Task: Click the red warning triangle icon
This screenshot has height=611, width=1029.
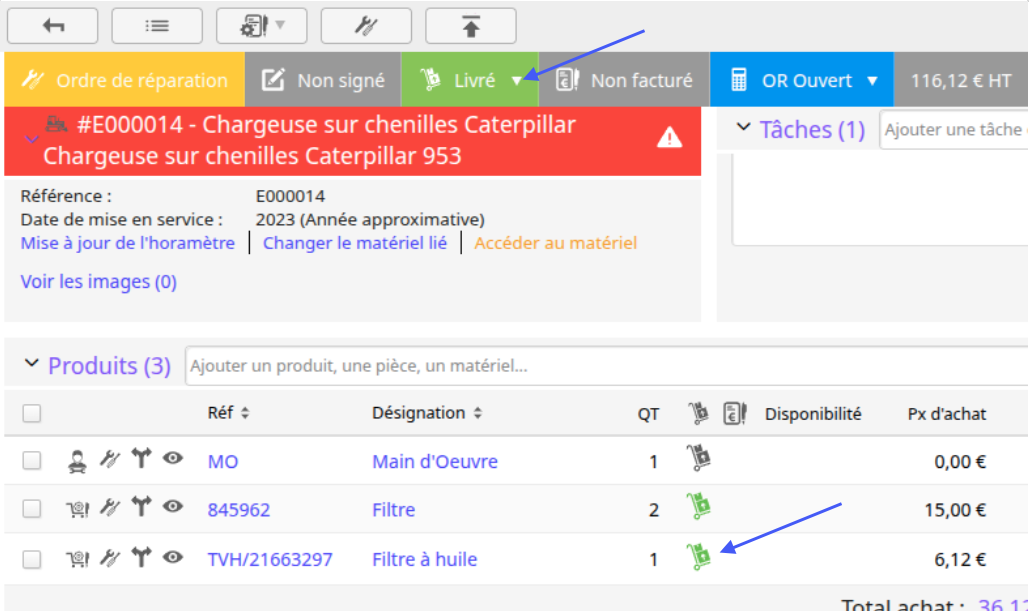Action: 669,138
